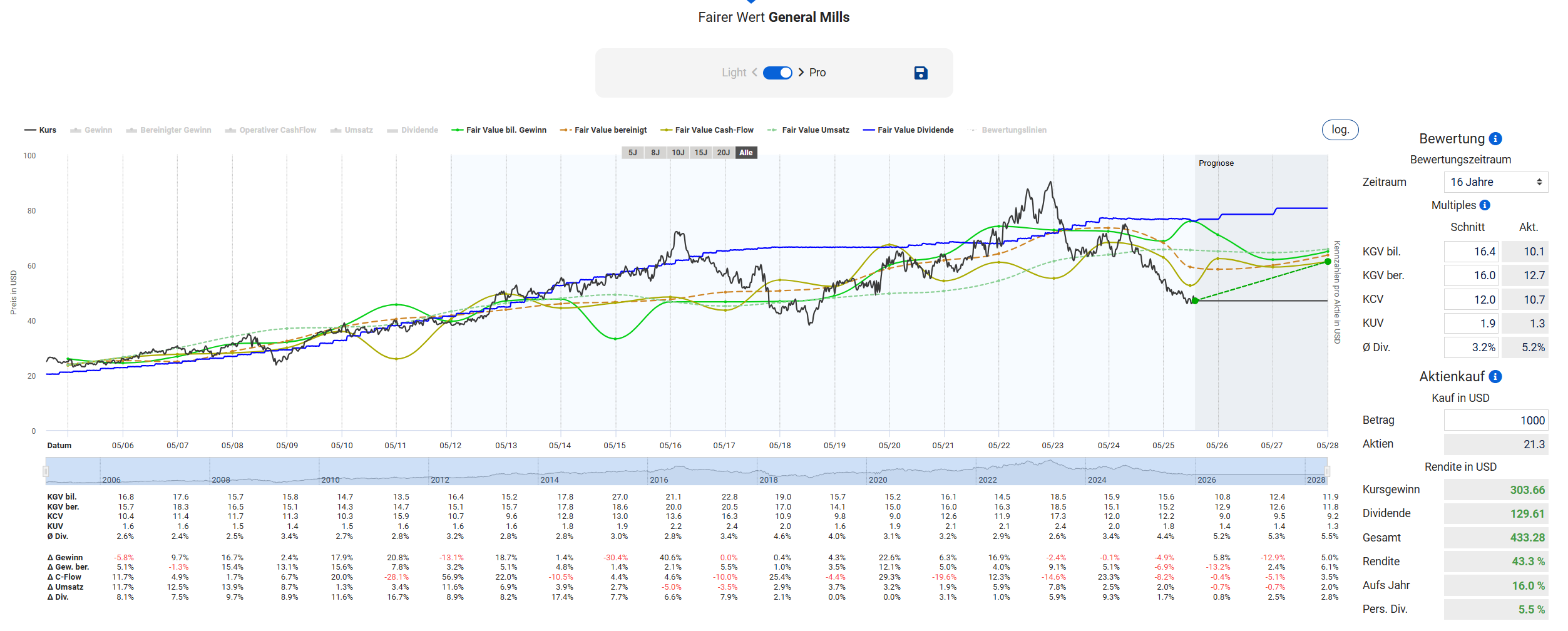This screenshot has width=1568, height=631.
Task: Click the KGV bil. Schnitt value field
Action: click(1470, 252)
